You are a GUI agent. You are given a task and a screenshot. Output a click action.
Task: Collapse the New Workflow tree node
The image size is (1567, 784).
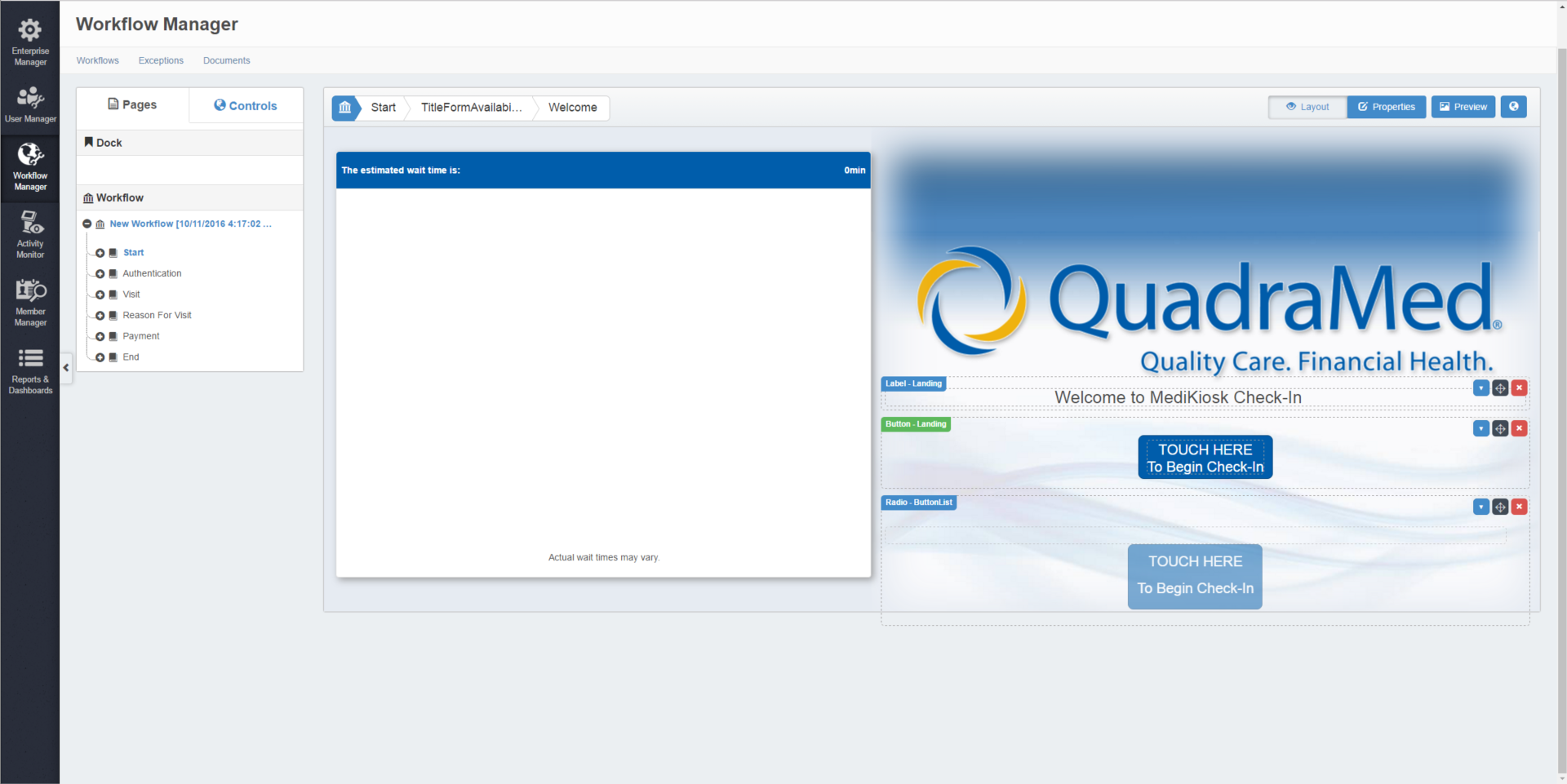click(x=87, y=224)
